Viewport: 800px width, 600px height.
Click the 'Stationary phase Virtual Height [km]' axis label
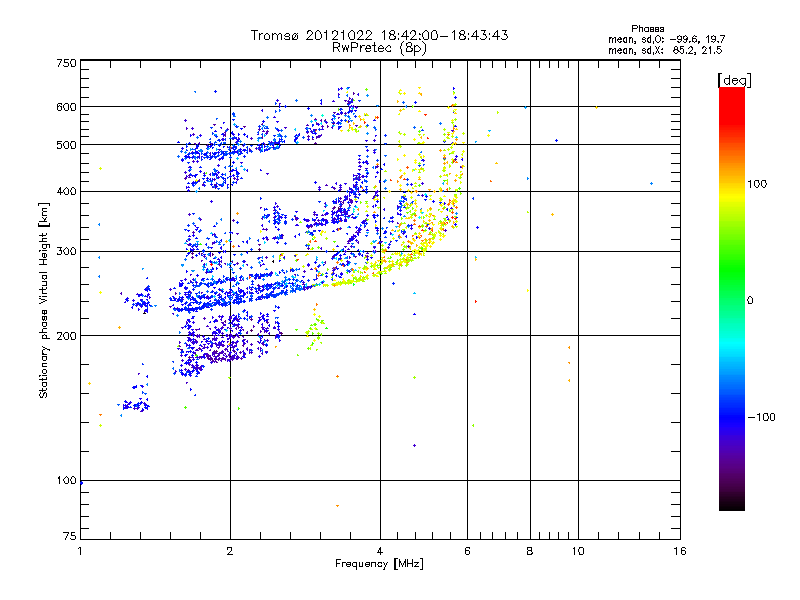44,301
